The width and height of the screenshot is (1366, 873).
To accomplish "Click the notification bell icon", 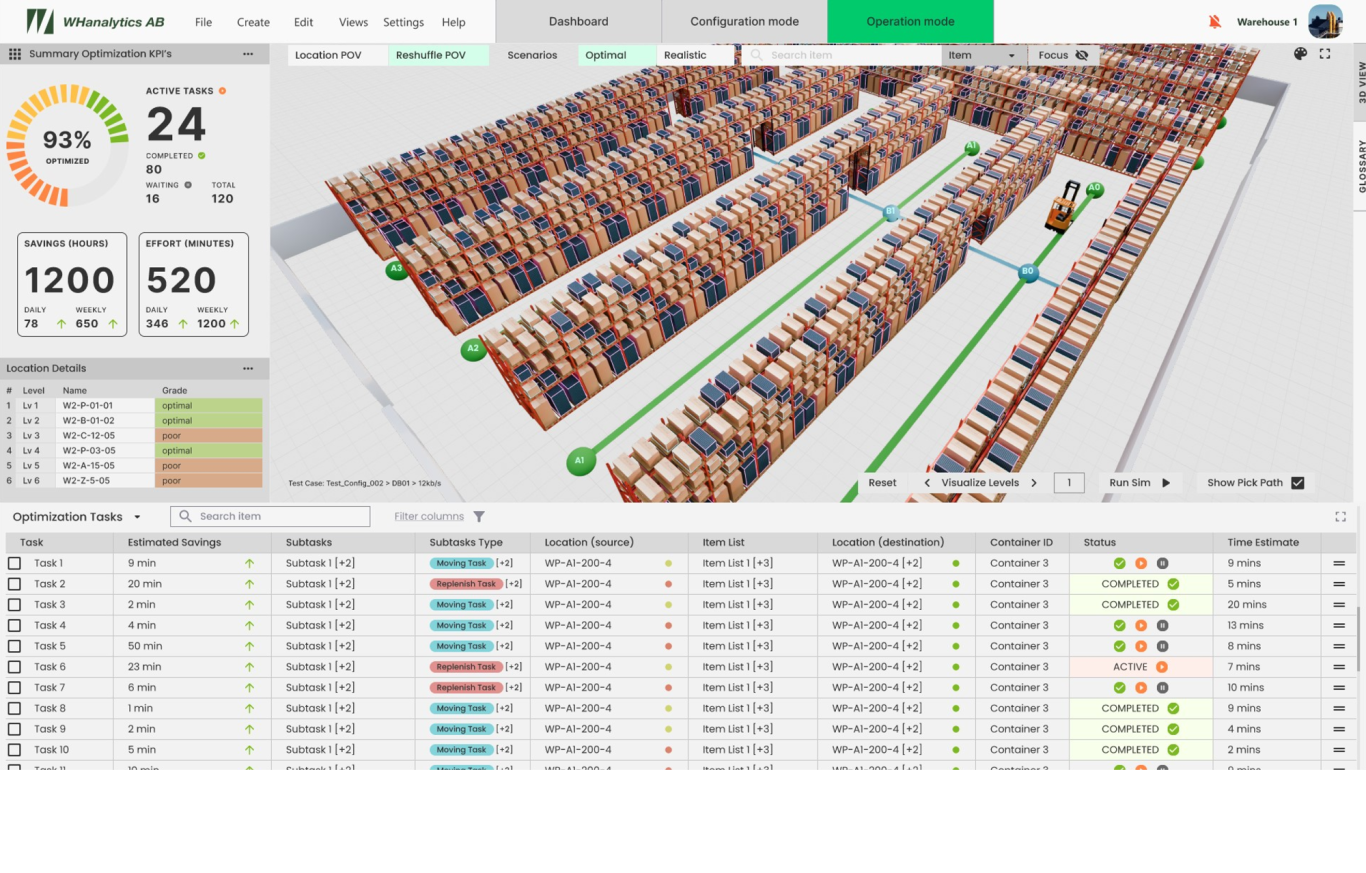I will (x=1215, y=22).
